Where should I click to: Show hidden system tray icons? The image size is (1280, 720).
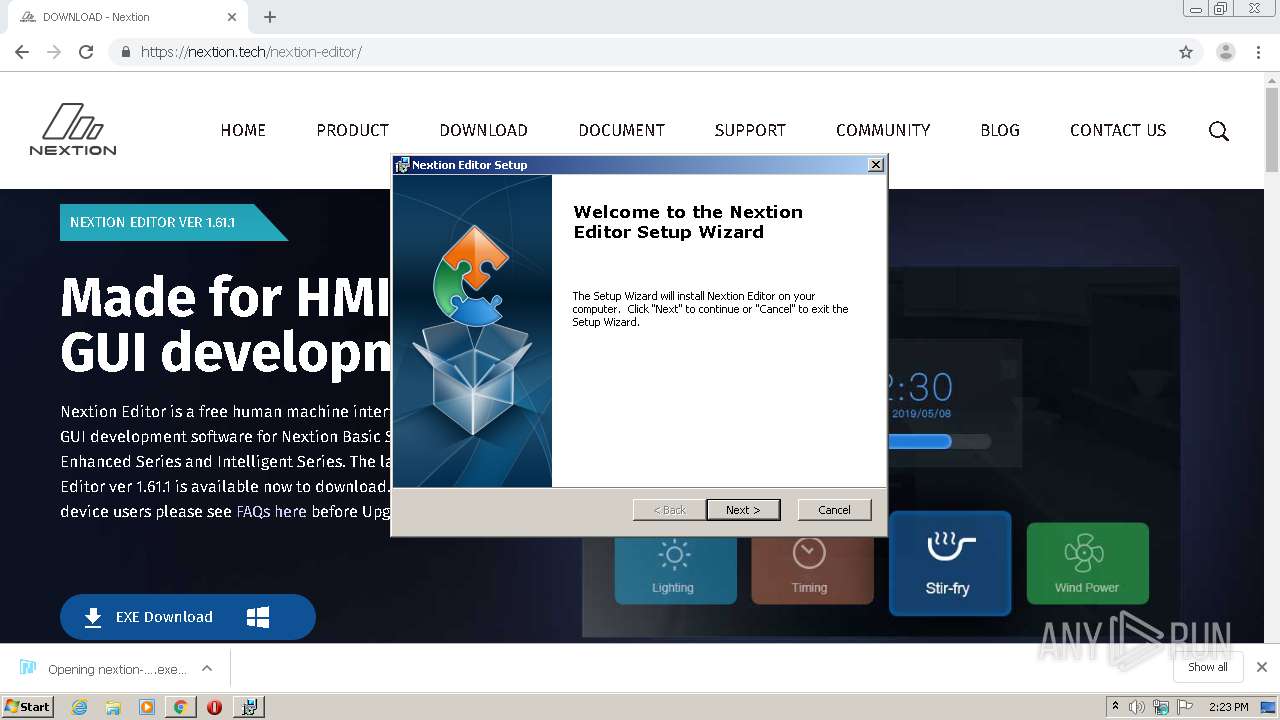(x=1115, y=707)
